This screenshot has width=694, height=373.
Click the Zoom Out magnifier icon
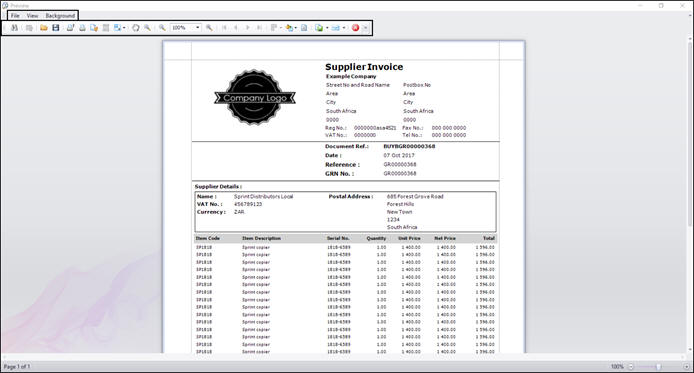(x=162, y=27)
